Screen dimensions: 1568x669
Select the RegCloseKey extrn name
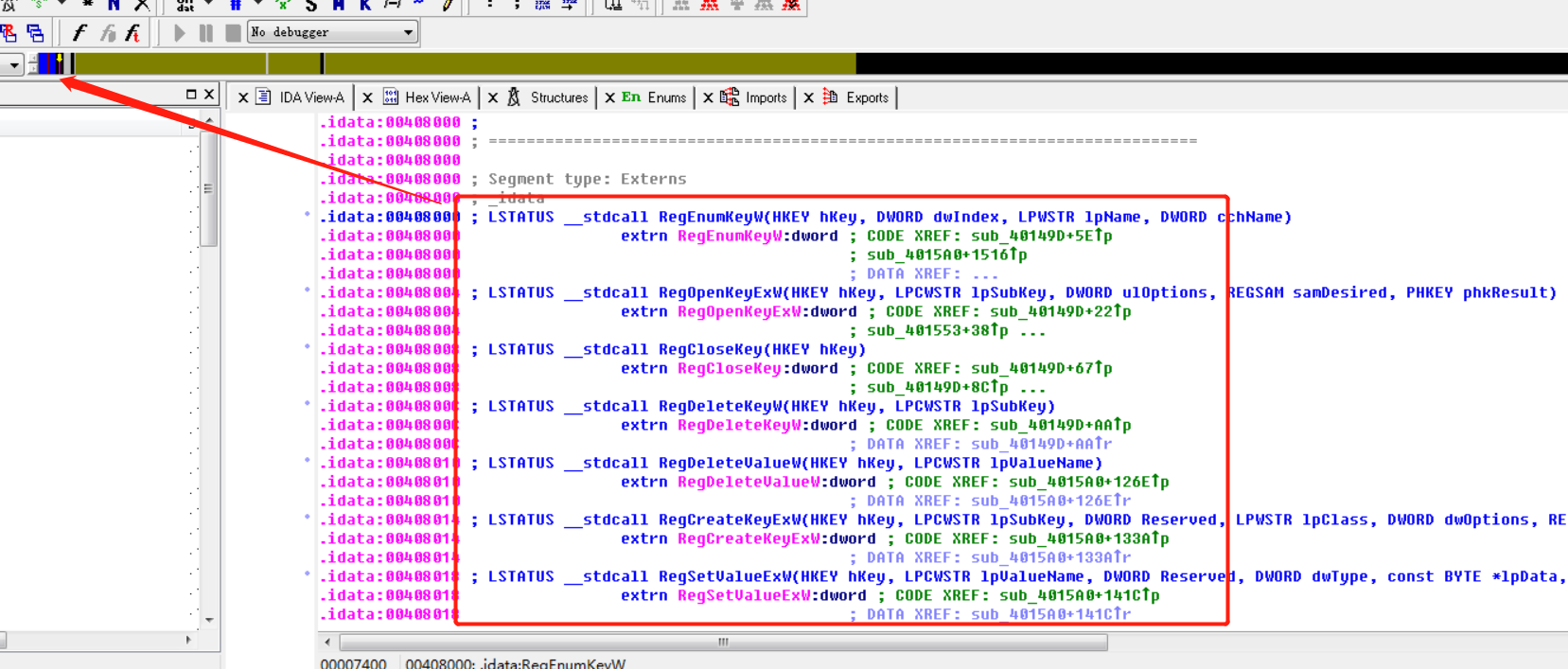[x=730, y=368]
